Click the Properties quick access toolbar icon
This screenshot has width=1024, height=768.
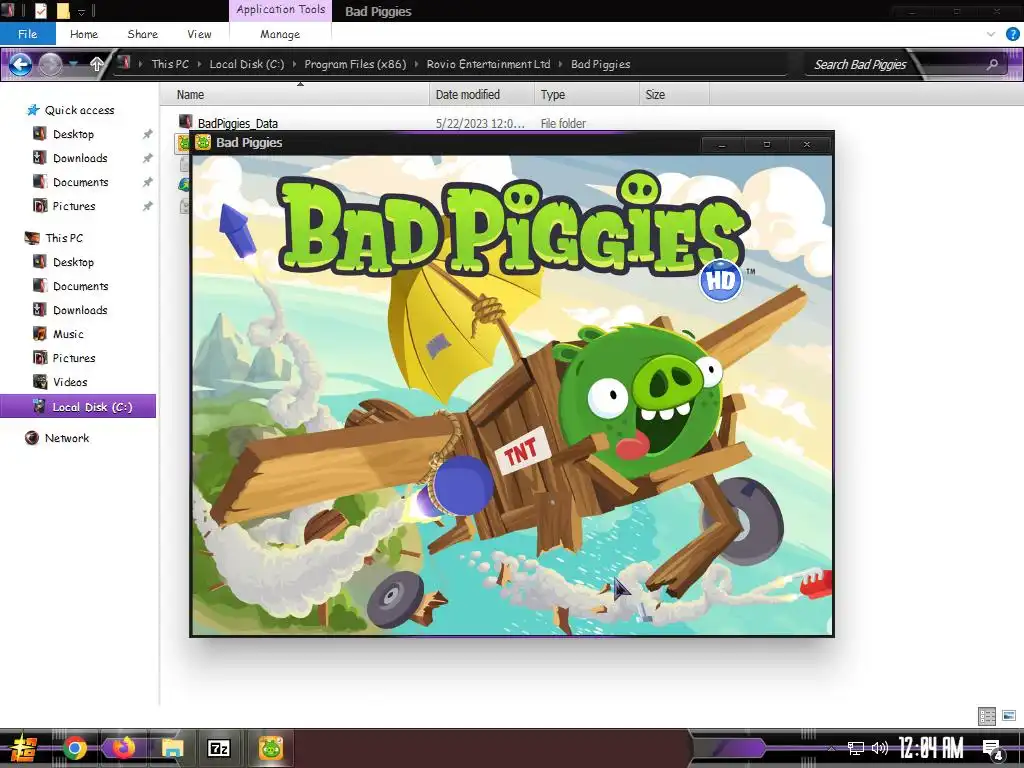pyautogui.click(x=40, y=10)
